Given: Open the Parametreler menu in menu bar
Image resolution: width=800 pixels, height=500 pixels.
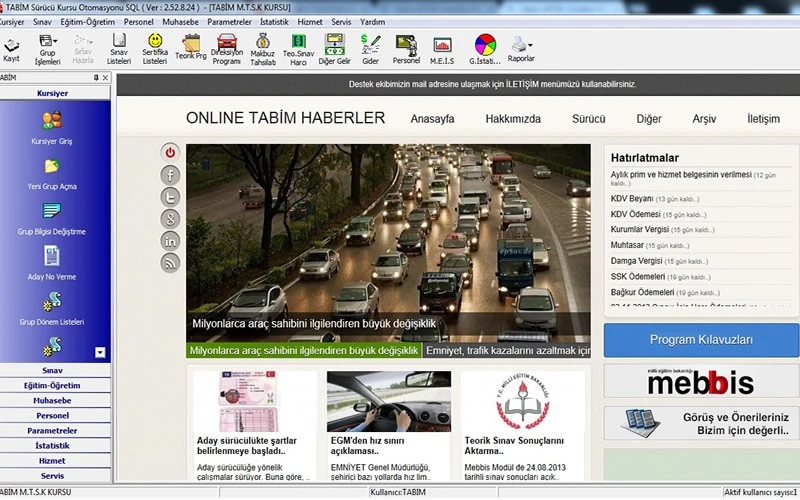Looking at the screenshot, I should [x=229, y=22].
